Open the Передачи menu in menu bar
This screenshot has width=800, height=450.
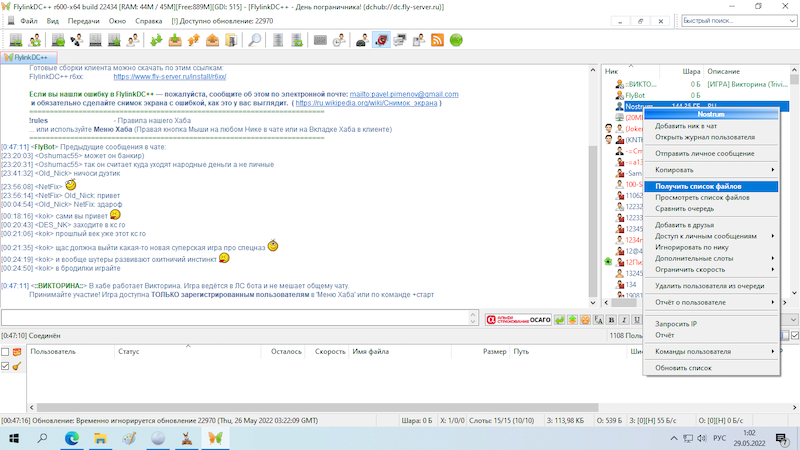click(x=81, y=20)
